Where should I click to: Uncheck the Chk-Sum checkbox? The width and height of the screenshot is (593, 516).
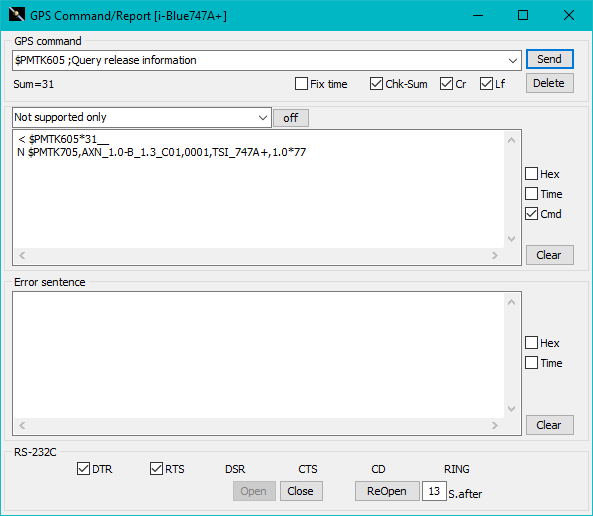pos(376,84)
